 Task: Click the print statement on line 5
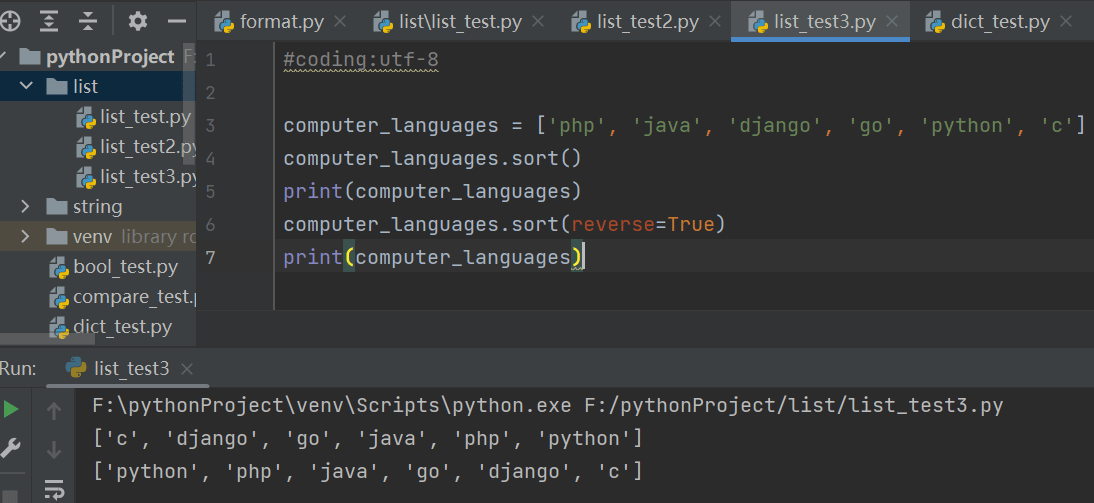[432, 192]
